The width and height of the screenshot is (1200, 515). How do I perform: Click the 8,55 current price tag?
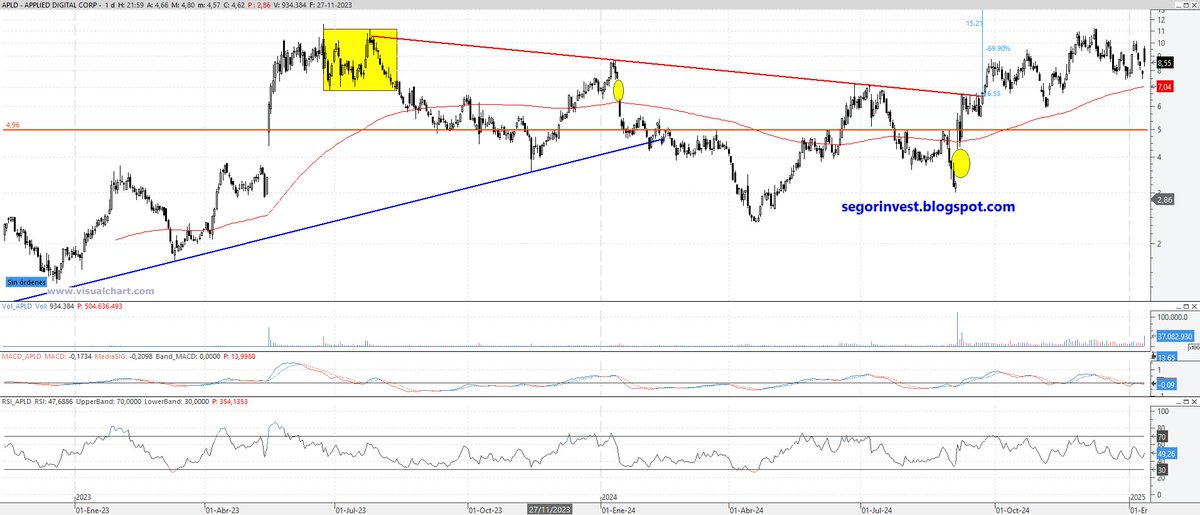[1166, 61]
